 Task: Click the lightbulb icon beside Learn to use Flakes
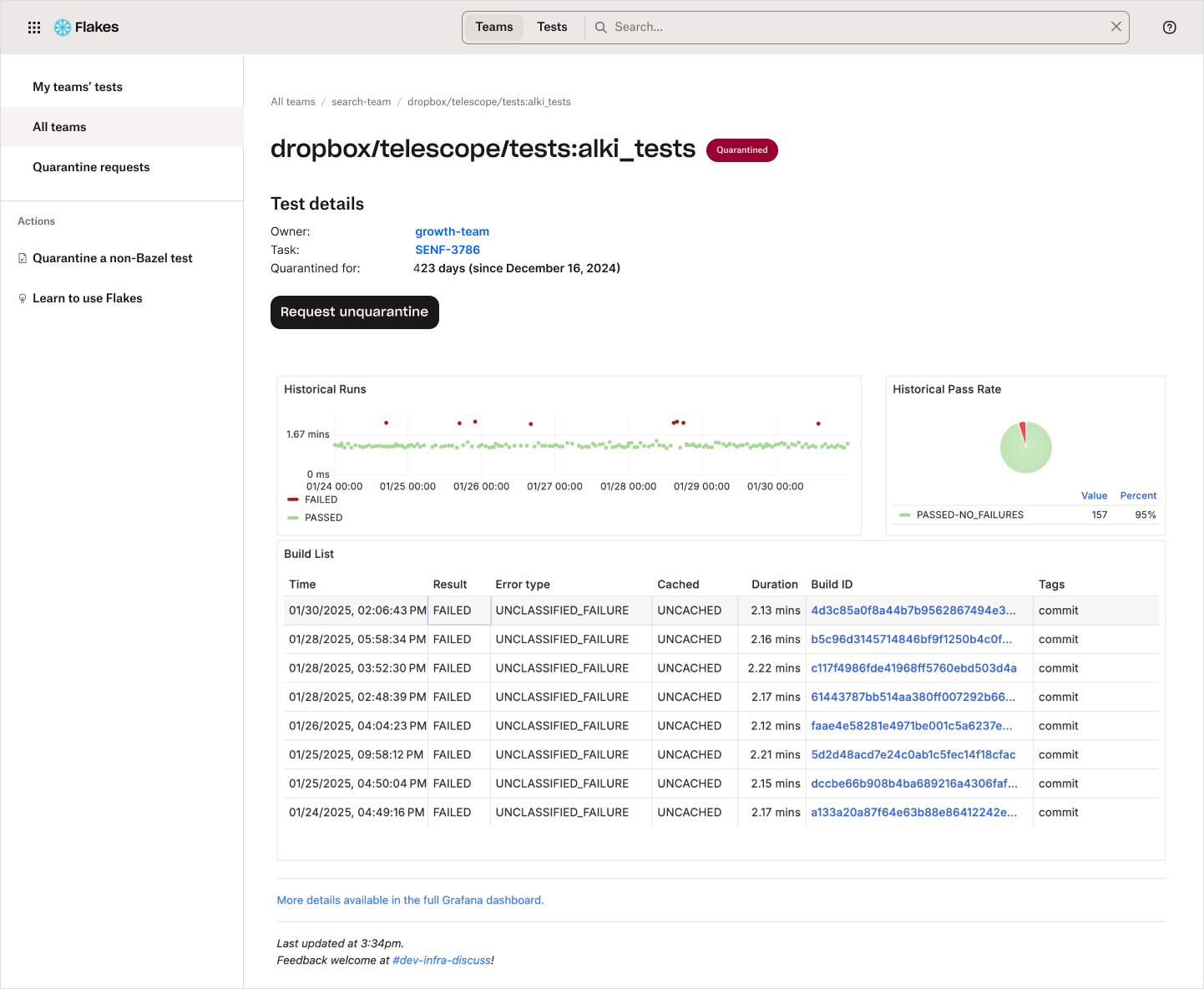(x=23, y=298)
